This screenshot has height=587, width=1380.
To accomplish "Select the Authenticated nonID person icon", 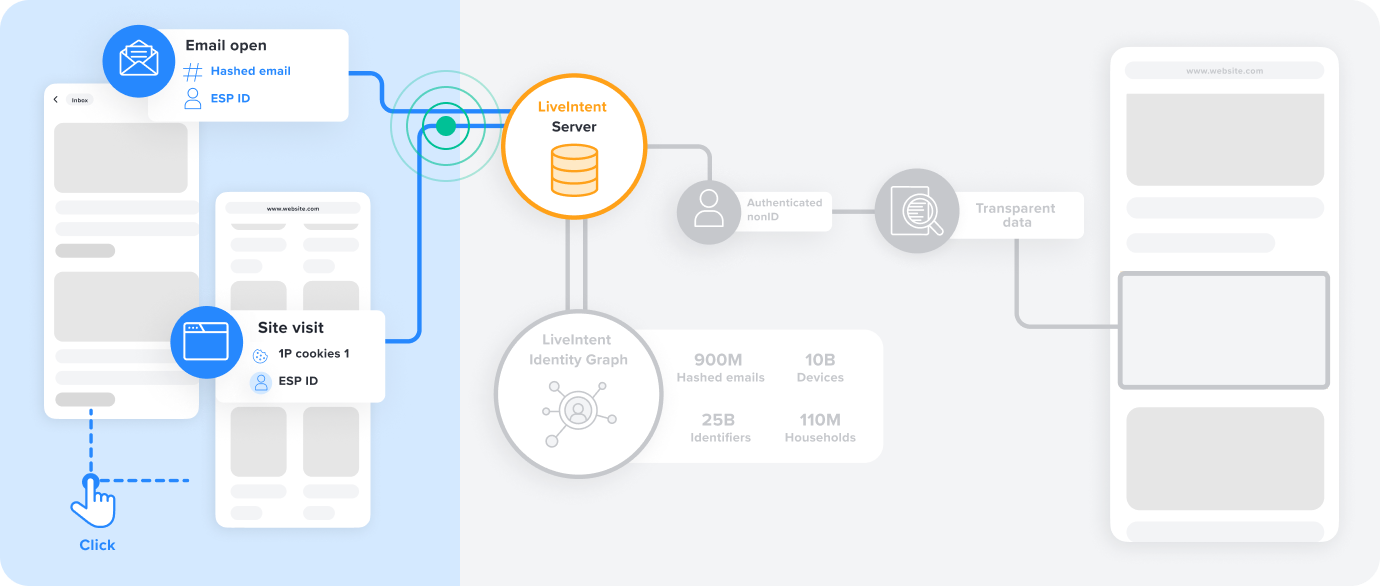I will [709, 211].
